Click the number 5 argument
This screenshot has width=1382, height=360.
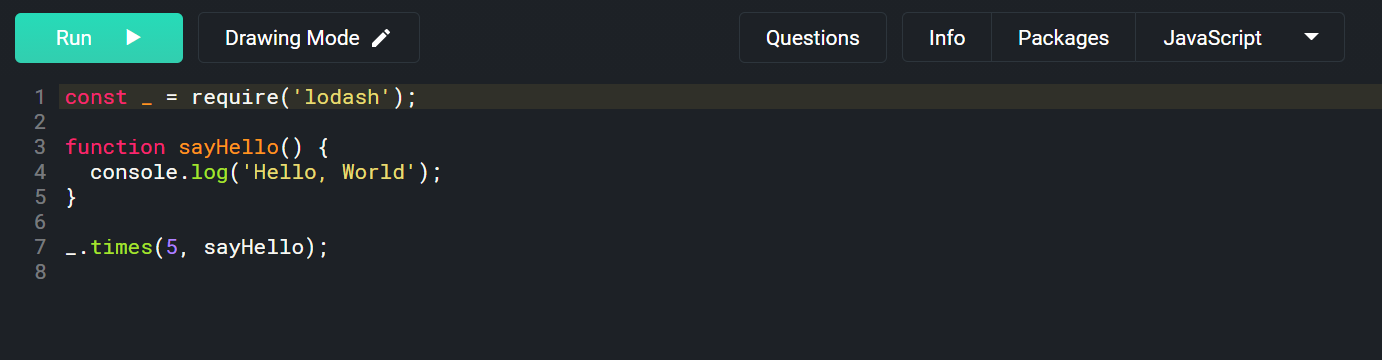point(172,247)
